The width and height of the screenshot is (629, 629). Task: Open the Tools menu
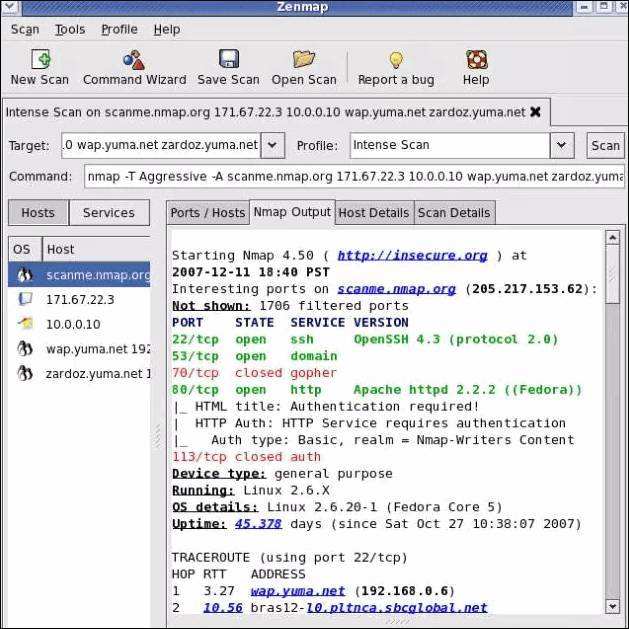click(70, 29)
